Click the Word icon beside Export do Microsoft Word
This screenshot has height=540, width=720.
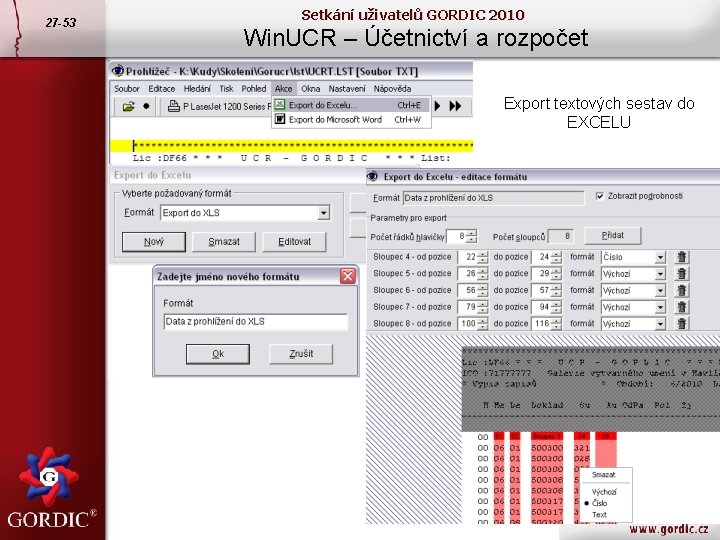coord(280,119)
